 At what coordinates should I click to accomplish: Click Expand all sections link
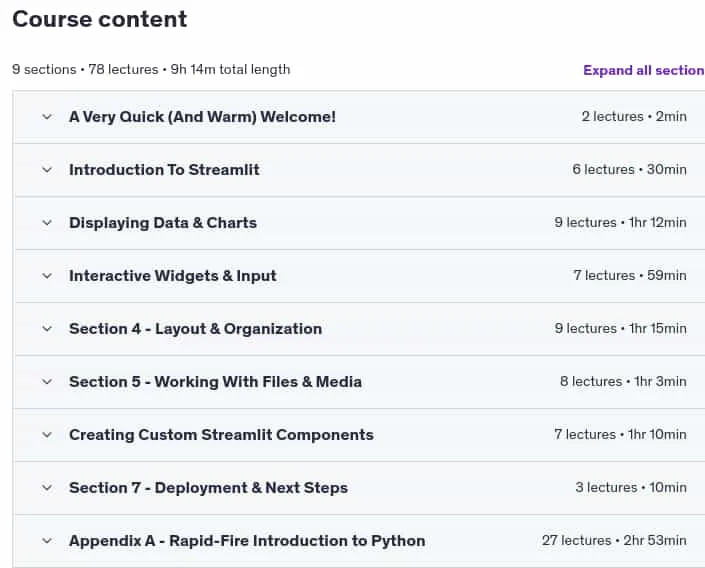pyautogui.click(x=644, y=70)
